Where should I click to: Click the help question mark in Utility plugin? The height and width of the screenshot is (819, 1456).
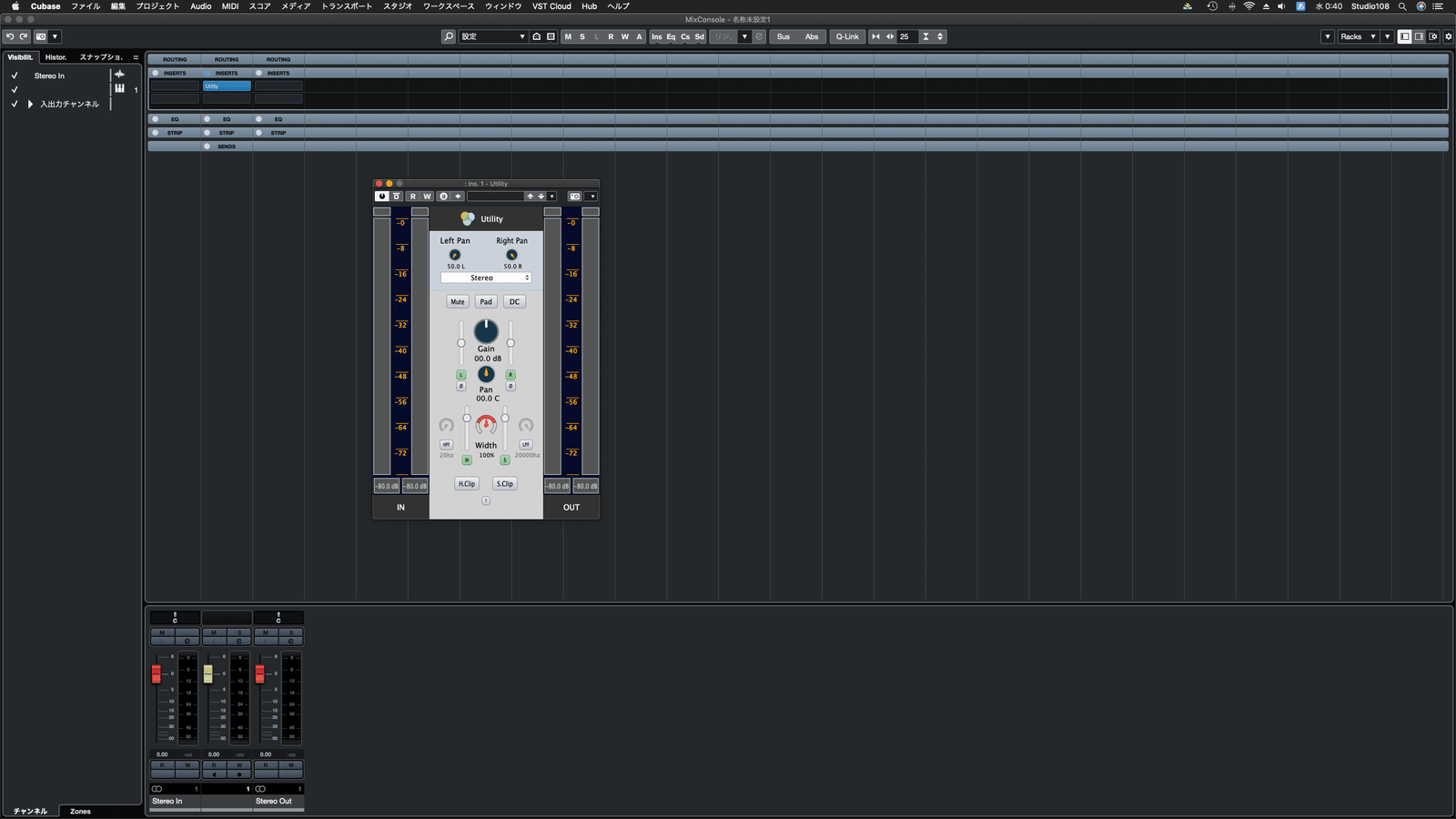(486, 500)
